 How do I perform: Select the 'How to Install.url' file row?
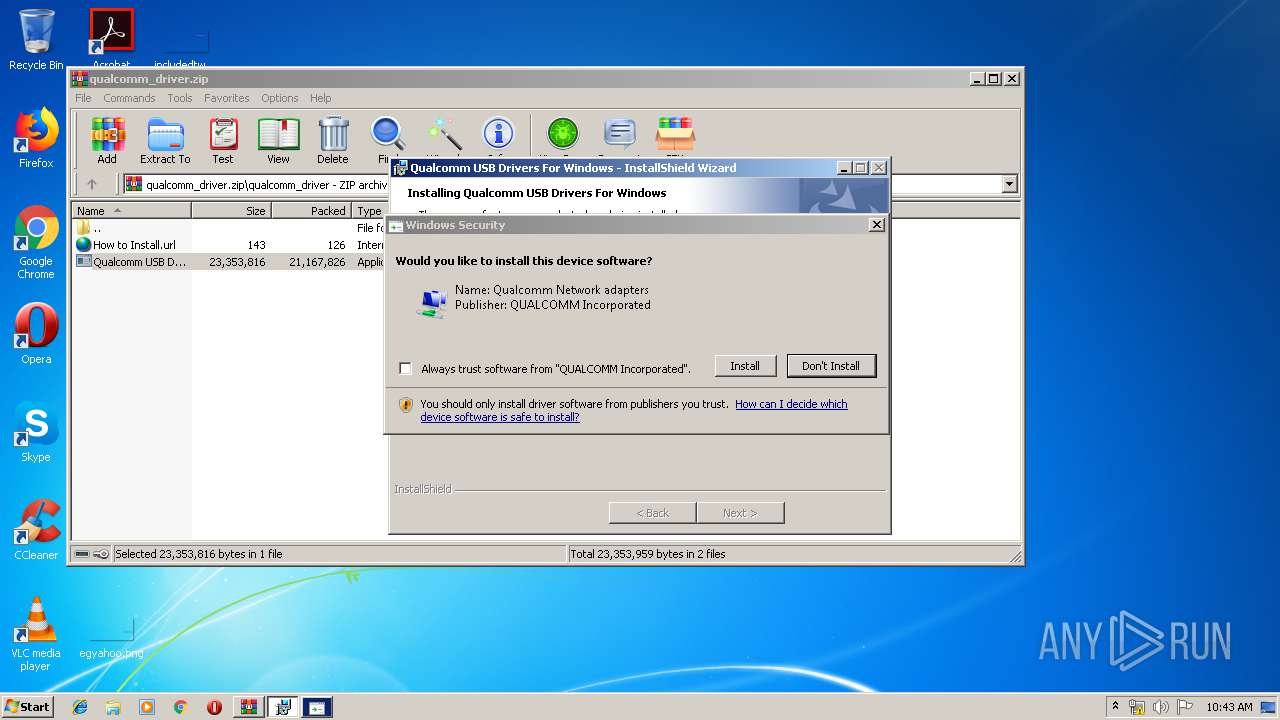point(230,245)
